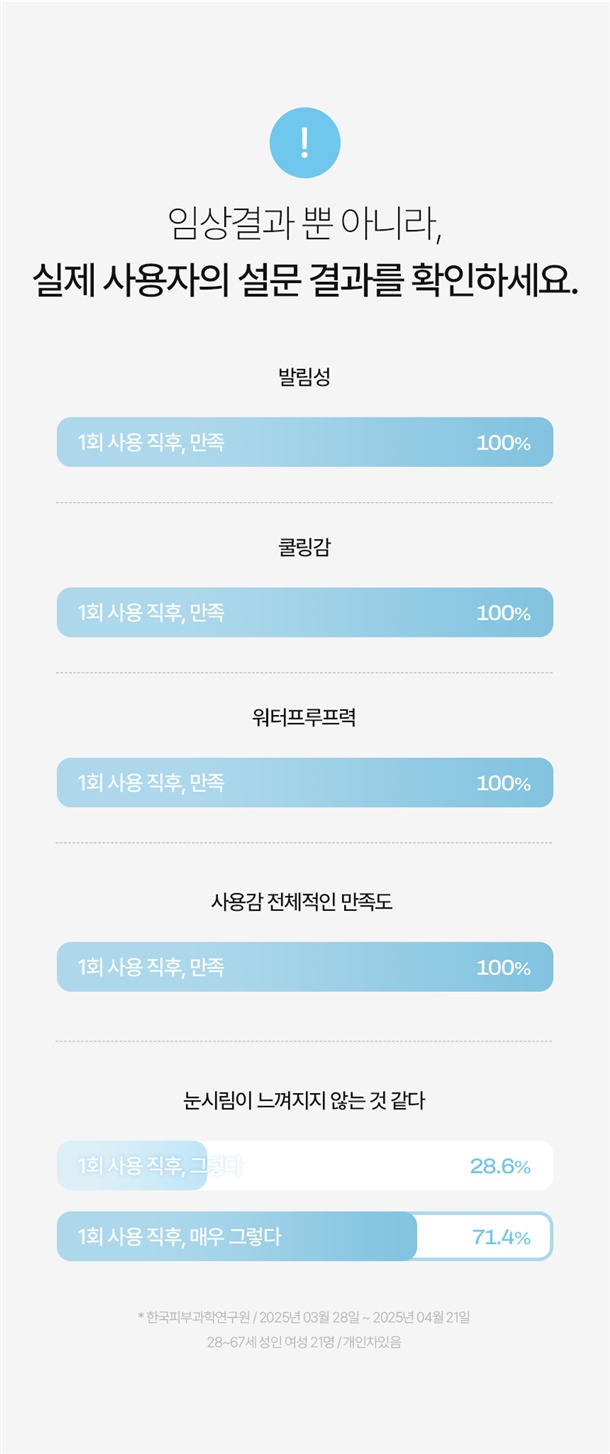Click the 28.6% percentage value
Screen dimensions: 610x1454
tap(500, 1166)
